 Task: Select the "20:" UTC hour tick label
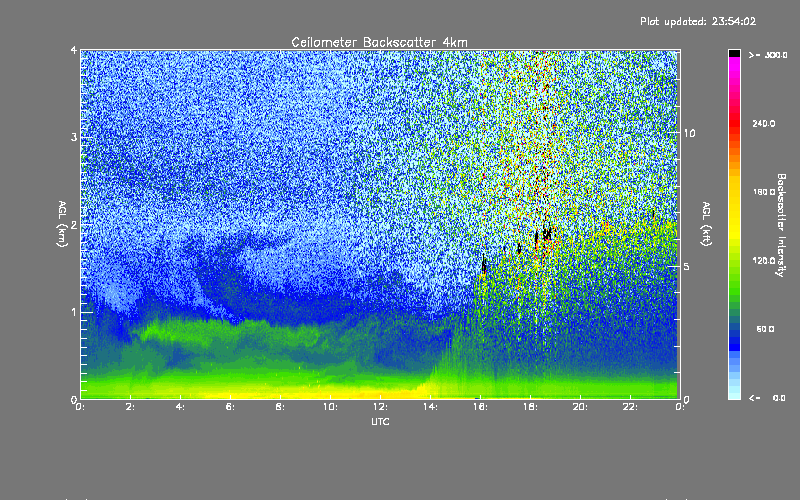tap(580, 407)
